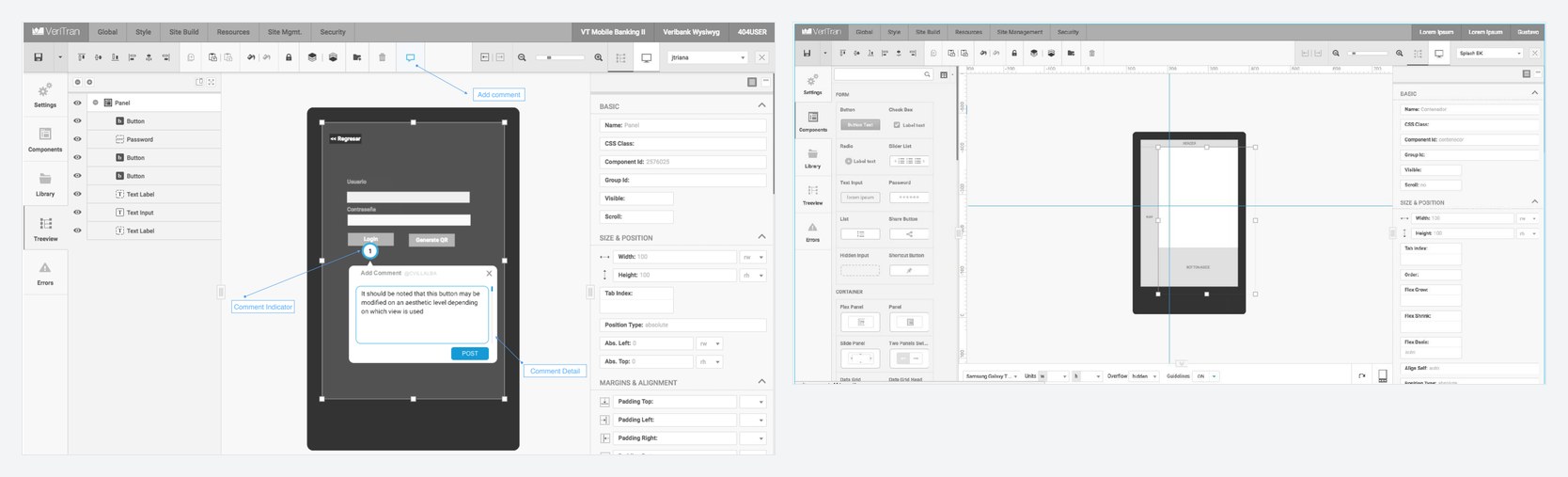Open Site Mgmt. menu in left window
1568x477 pixels.
(285, 32)
